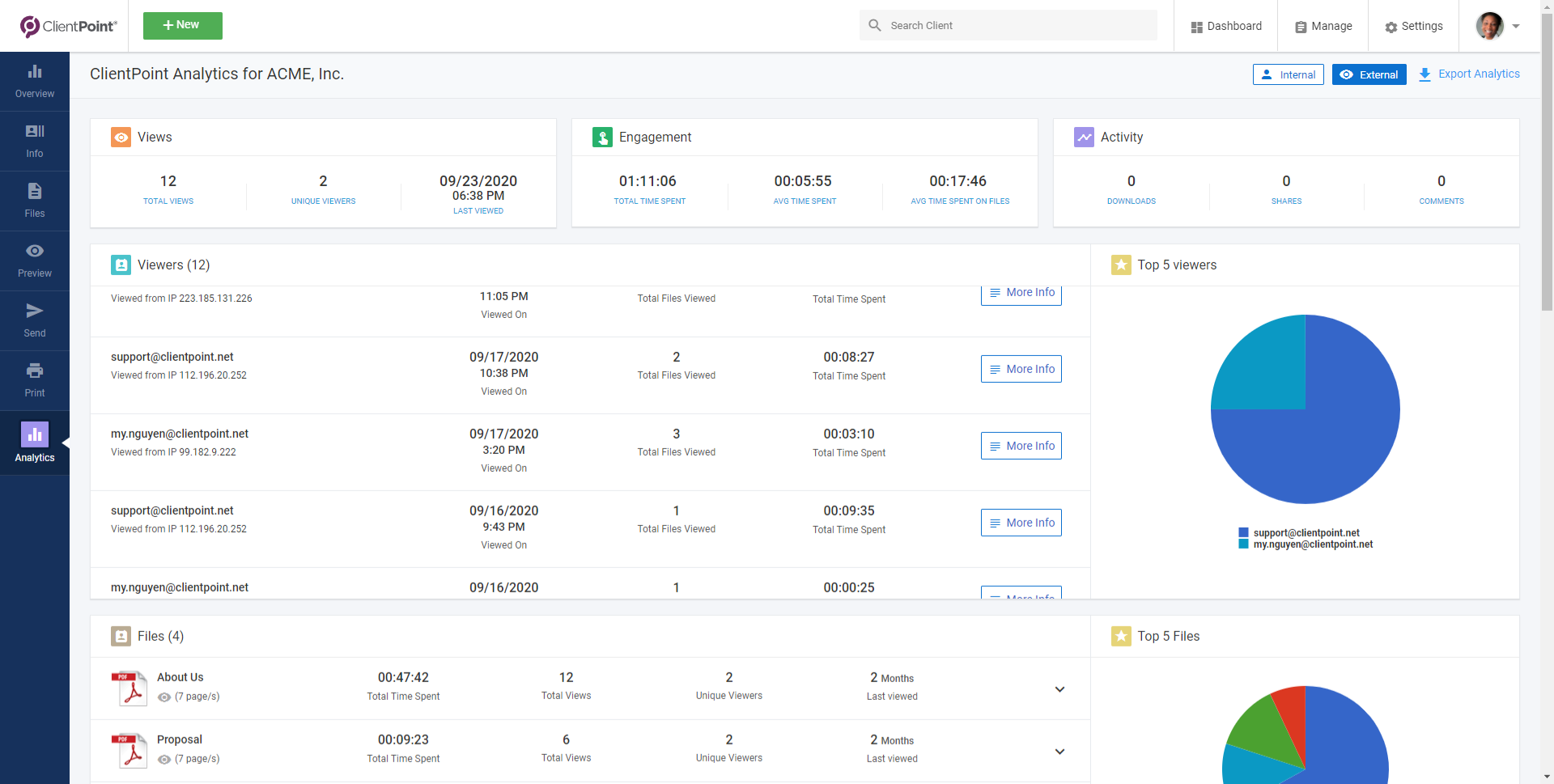Click the green New button
1554x784 pixels.
183,26
